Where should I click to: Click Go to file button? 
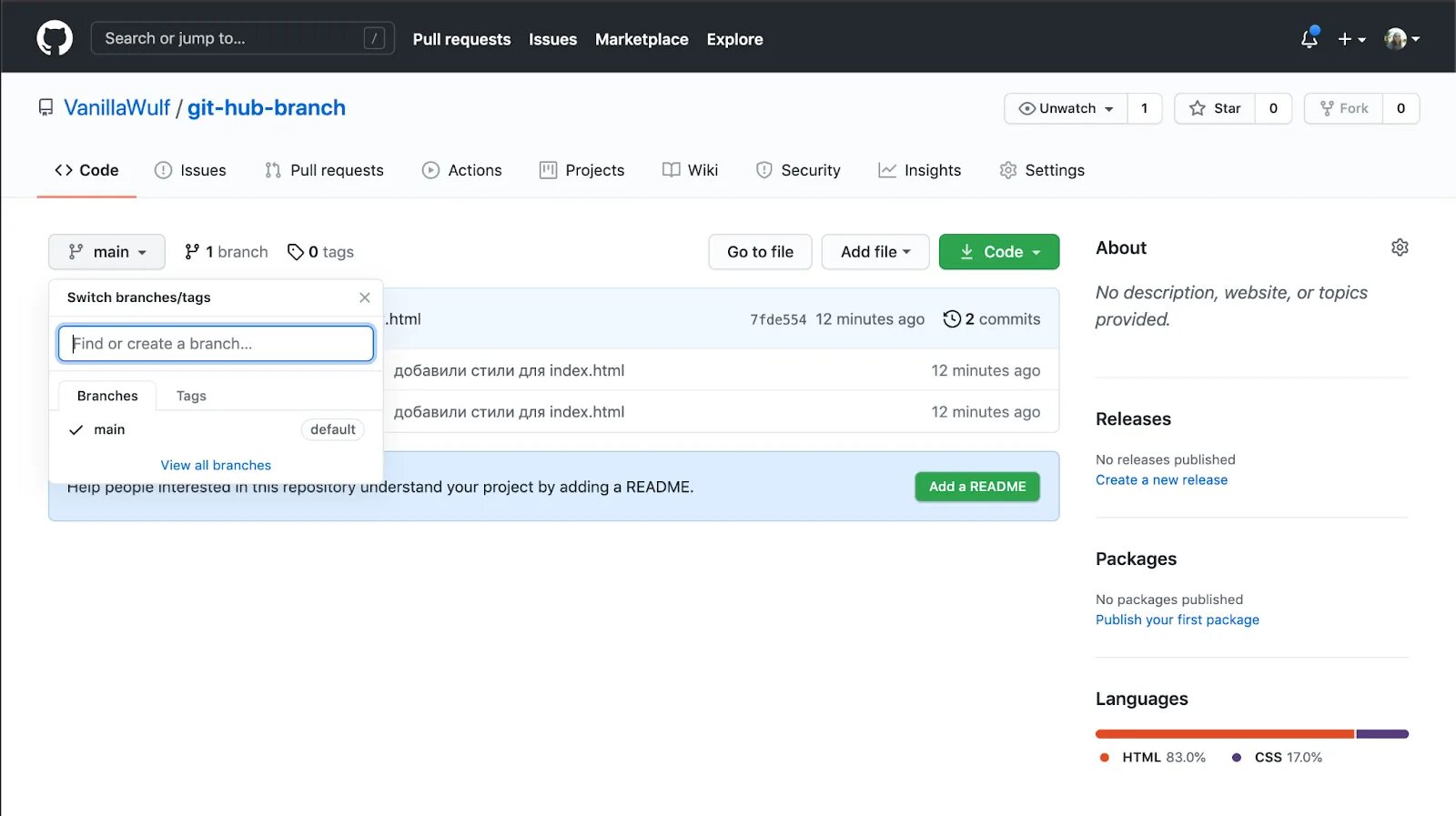pyautogui.click(x=760, y=252)
